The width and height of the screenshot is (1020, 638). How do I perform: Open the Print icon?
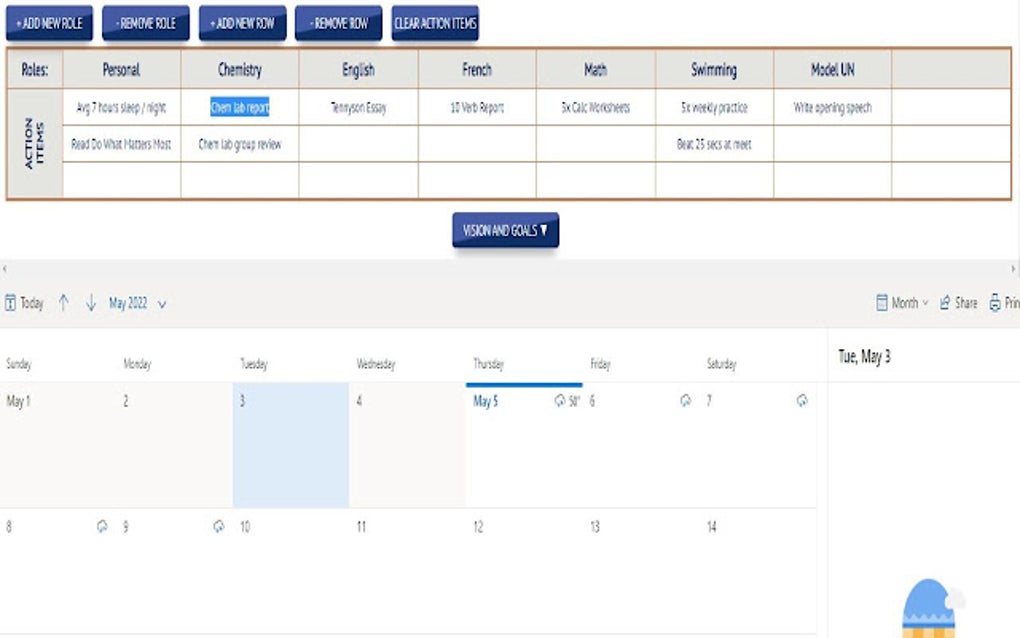993,303
